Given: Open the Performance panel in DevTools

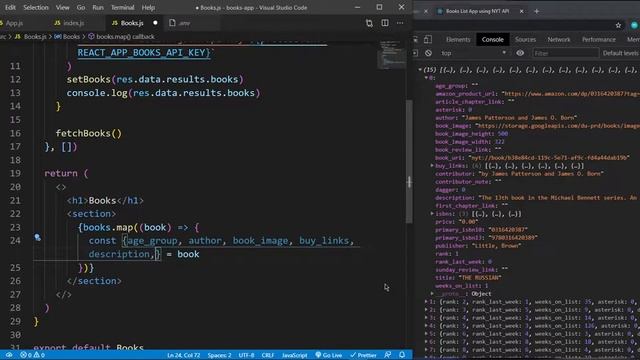Looking at the screenshot, I should 599,40.
